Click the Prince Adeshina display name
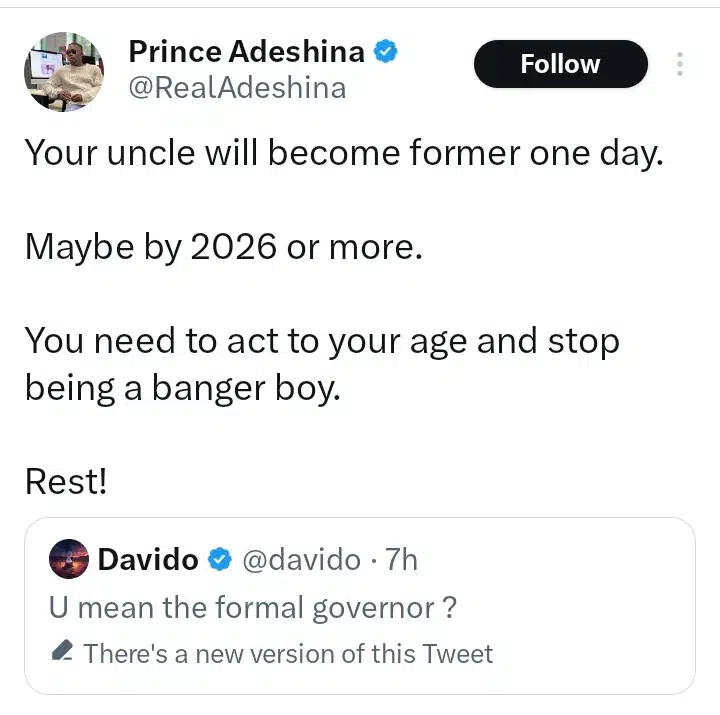This screenshot has width=720, height=715. click(x=248, y=50)
